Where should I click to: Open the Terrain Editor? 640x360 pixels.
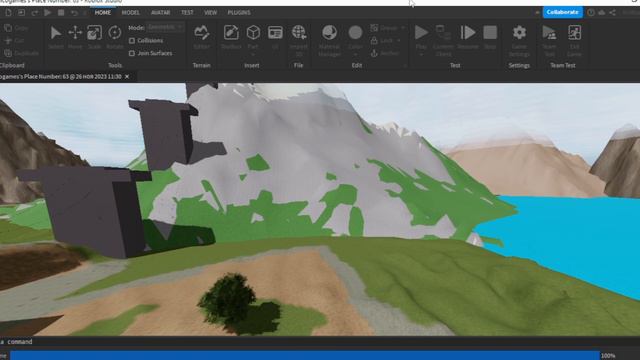coord(202,33)
